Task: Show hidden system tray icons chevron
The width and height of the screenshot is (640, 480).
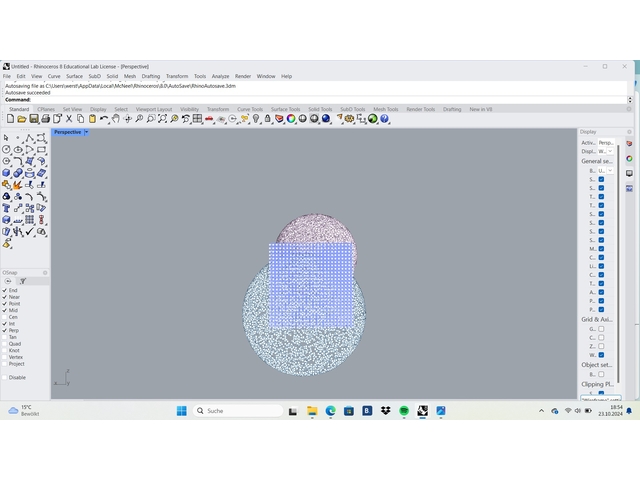Action: point(541,411)
